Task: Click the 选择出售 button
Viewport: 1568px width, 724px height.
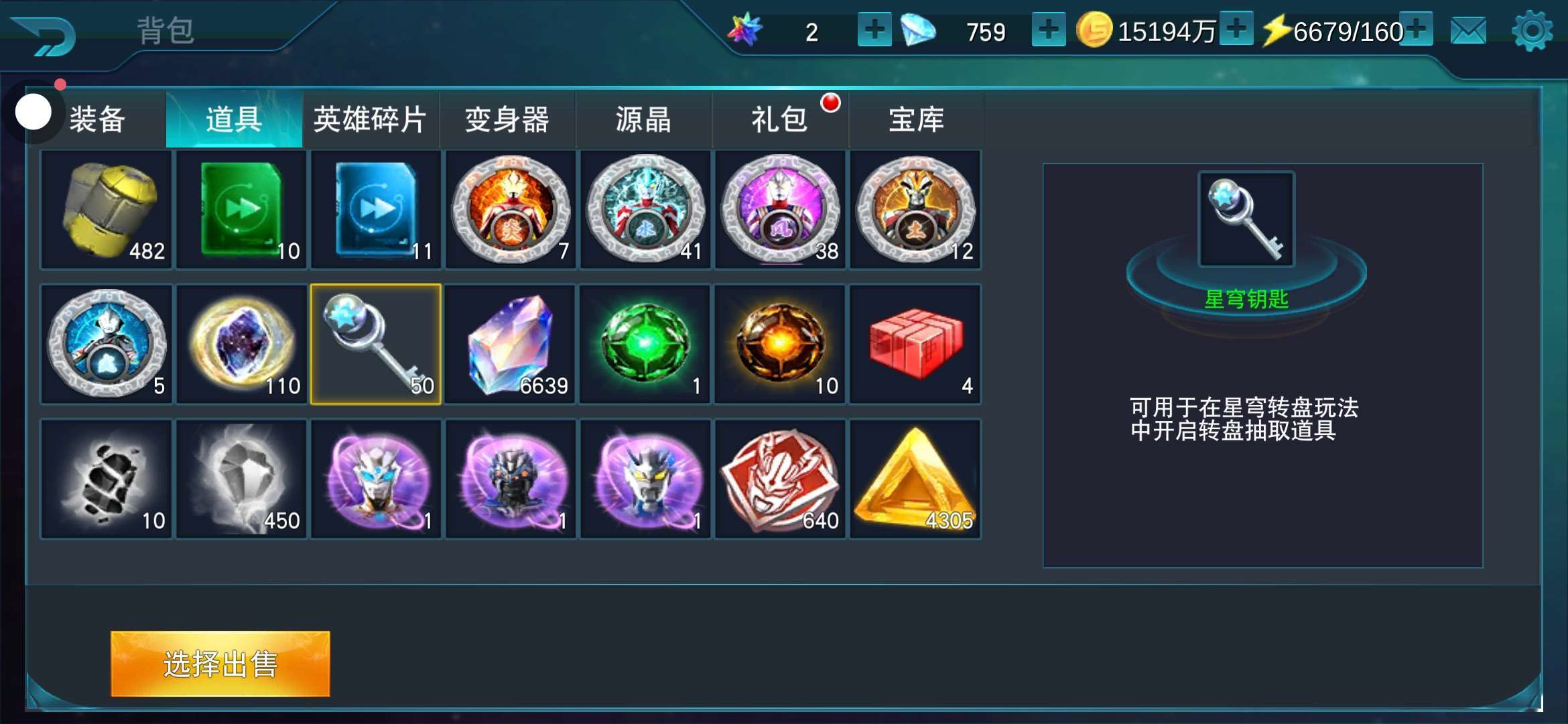Action: point(220,664)
